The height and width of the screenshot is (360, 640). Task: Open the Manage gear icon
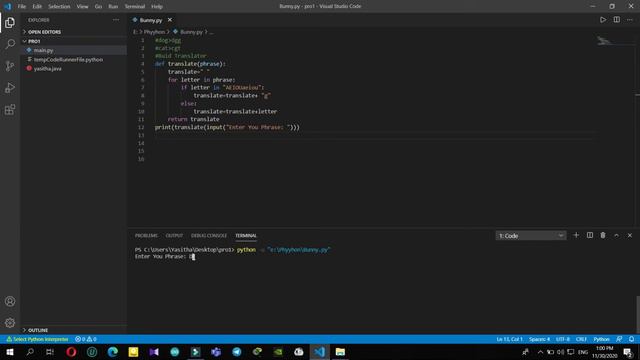pyautogui.click(x=10, y=323)
